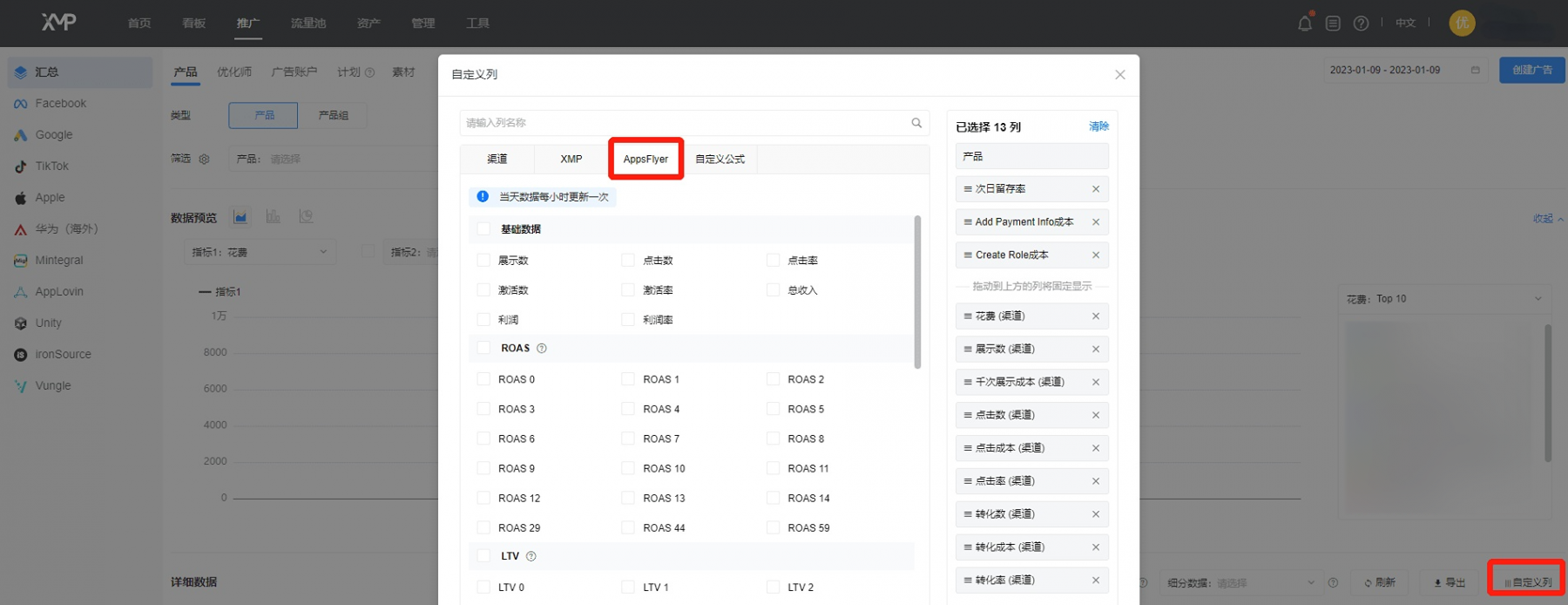1568x605 pixels.
Task: Check the ROAS group checkbox
Action: 483,348
